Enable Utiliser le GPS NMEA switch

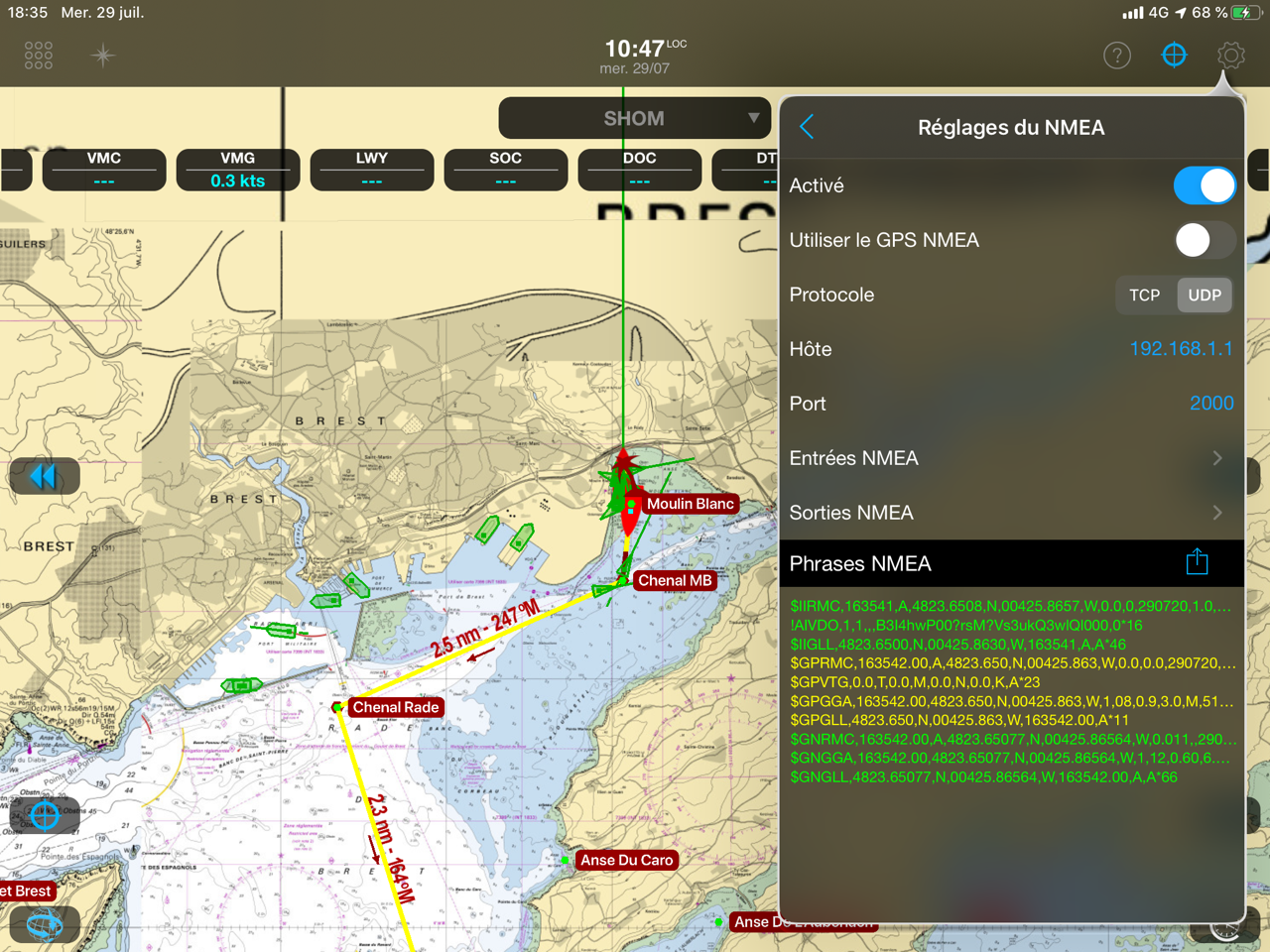point(1204,240)
